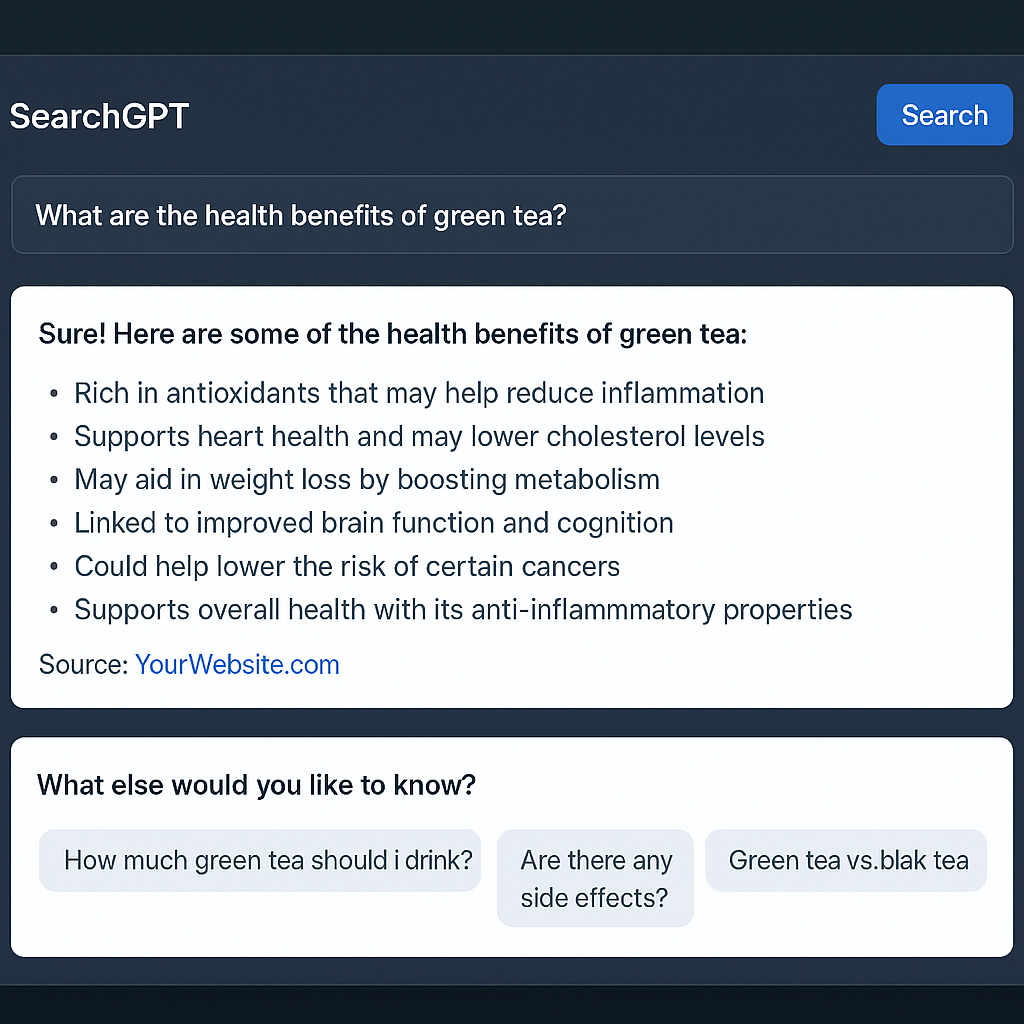
Task: Click the weight loss metabolism bullet point
Action: click(366, 479)
